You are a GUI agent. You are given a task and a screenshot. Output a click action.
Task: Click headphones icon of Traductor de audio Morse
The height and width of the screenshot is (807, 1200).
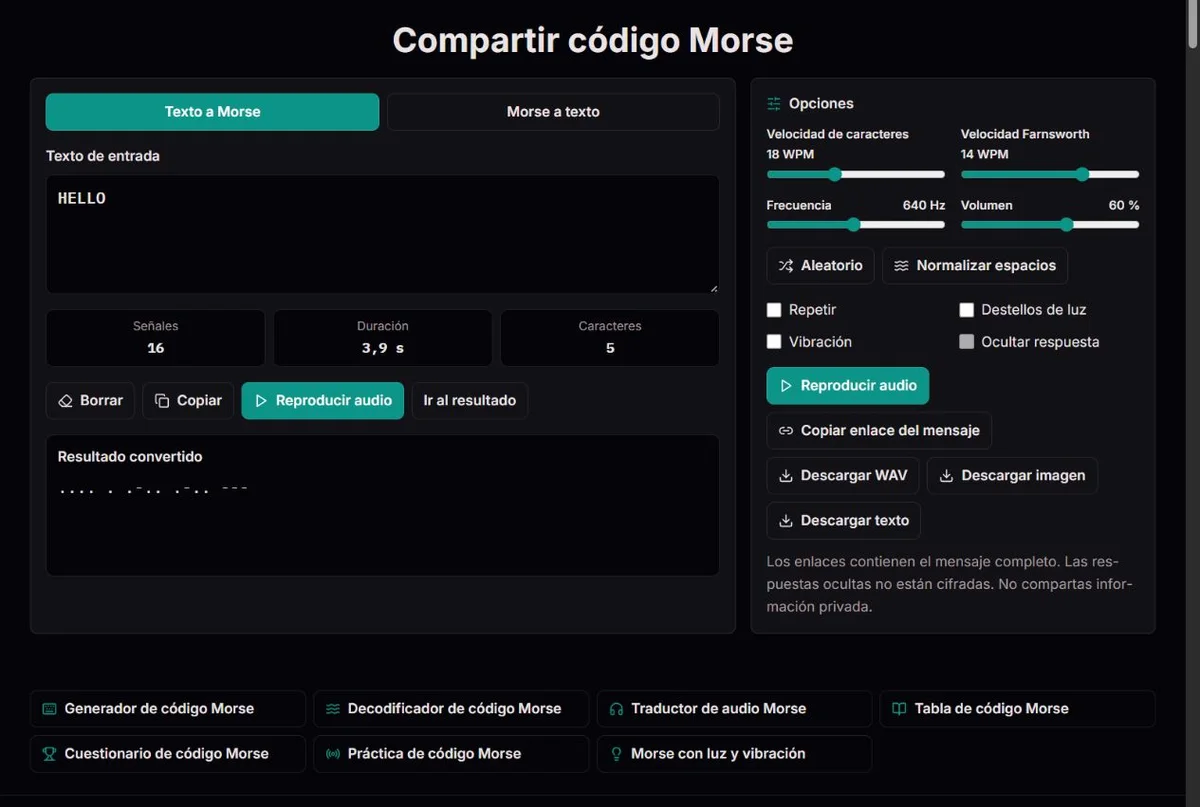click(616, 709)
